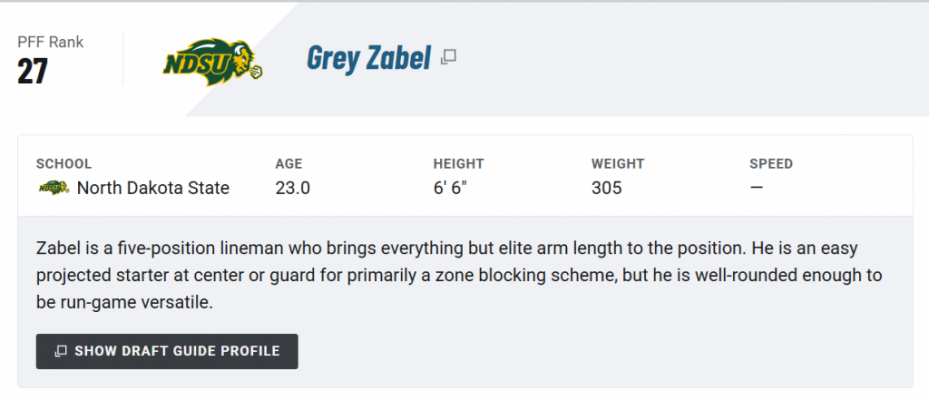
Task: Click the rank number 27
Action: point(33,71)
